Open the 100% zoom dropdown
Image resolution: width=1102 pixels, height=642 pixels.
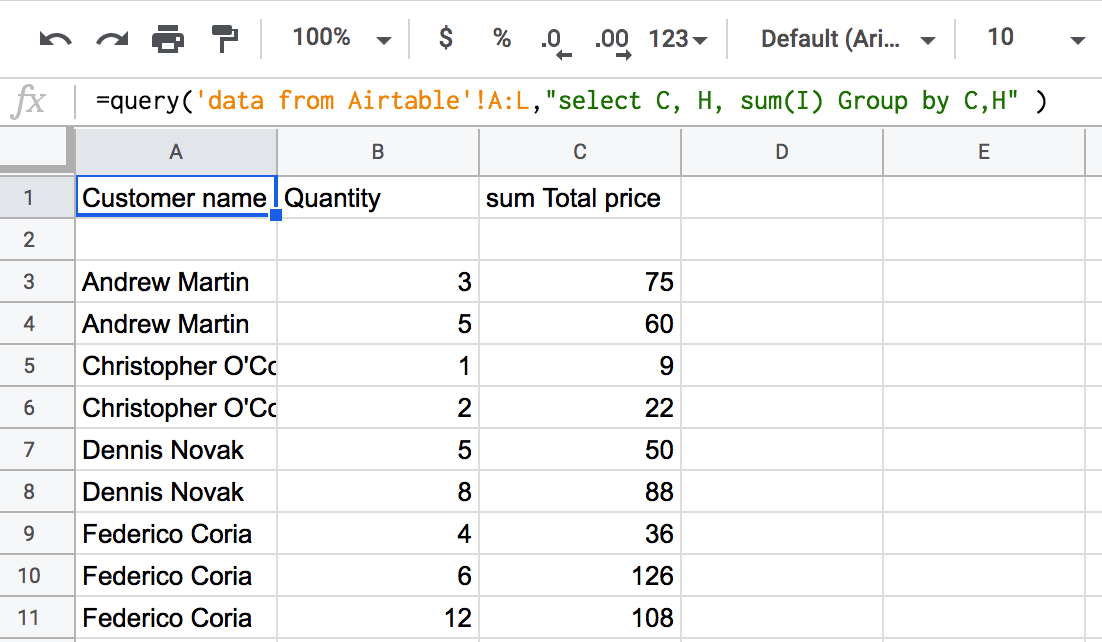click(x=342, y=38)
